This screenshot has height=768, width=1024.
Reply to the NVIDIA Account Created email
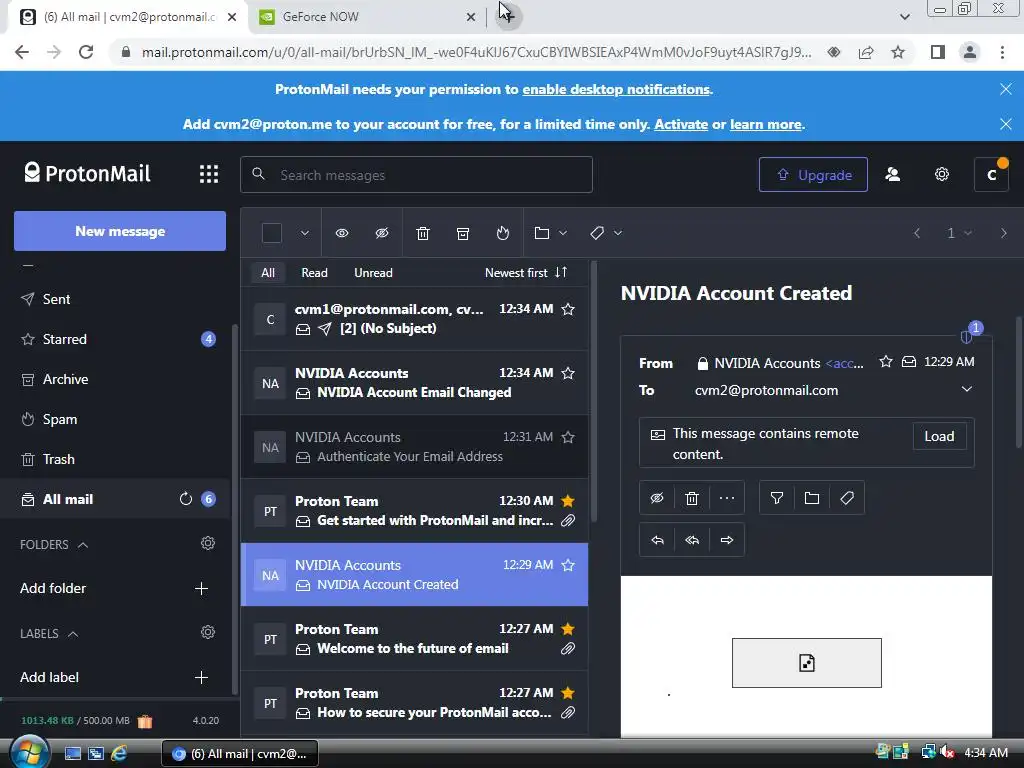click(658, 540)
